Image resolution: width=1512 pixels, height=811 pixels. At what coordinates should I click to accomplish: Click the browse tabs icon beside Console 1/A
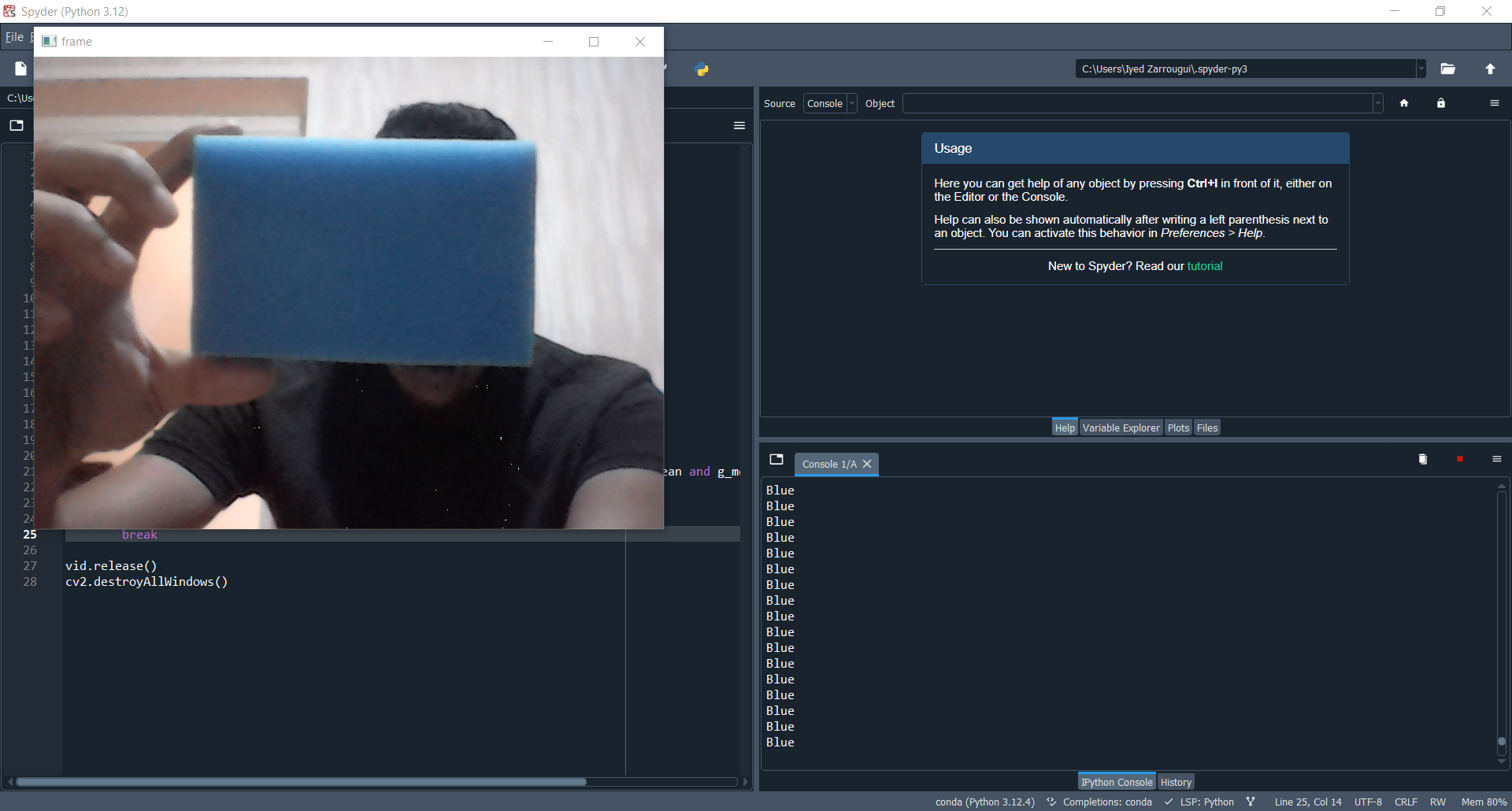point(776,459)
